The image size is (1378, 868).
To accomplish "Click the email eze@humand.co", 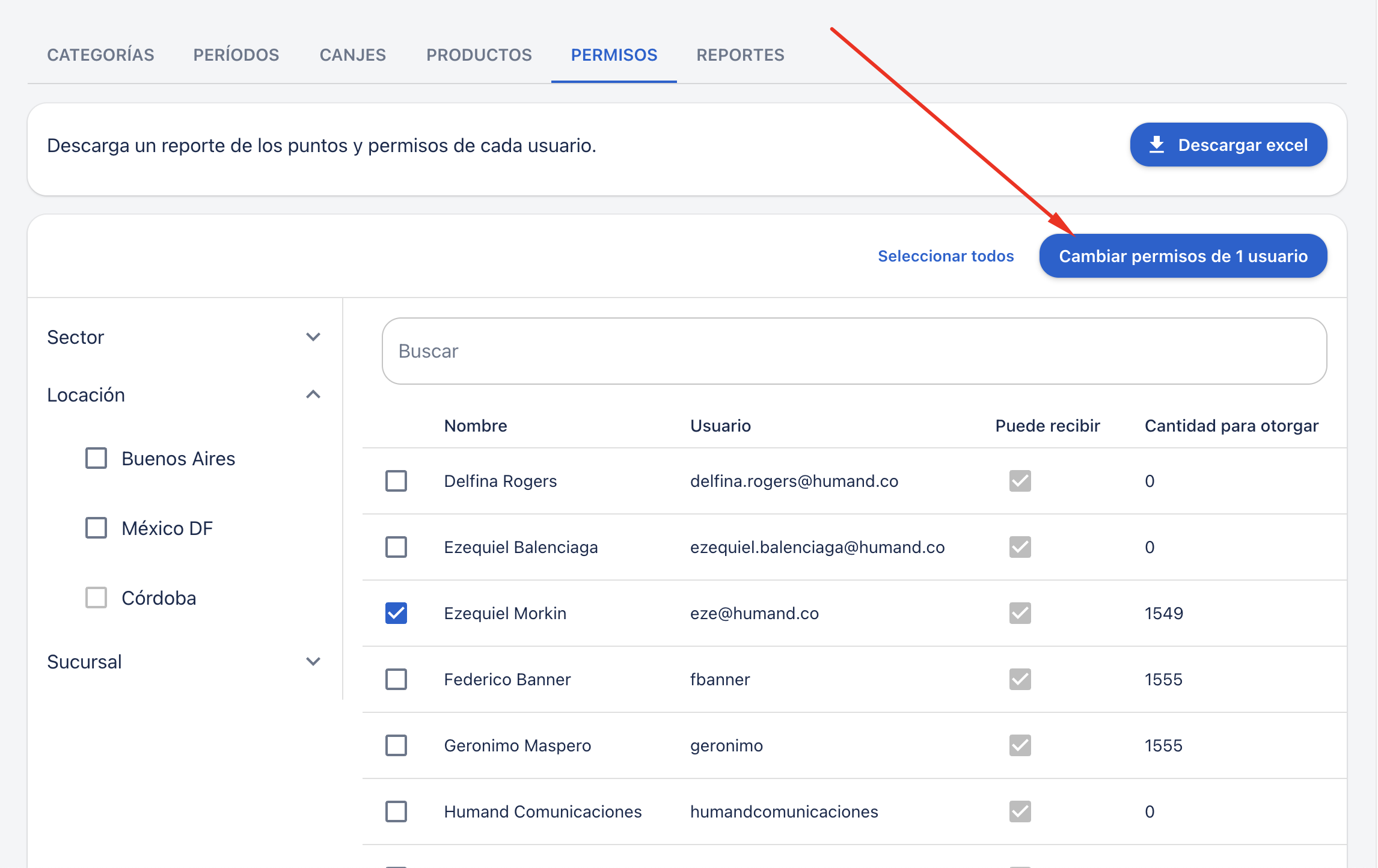I will click(x=754, y=613).
